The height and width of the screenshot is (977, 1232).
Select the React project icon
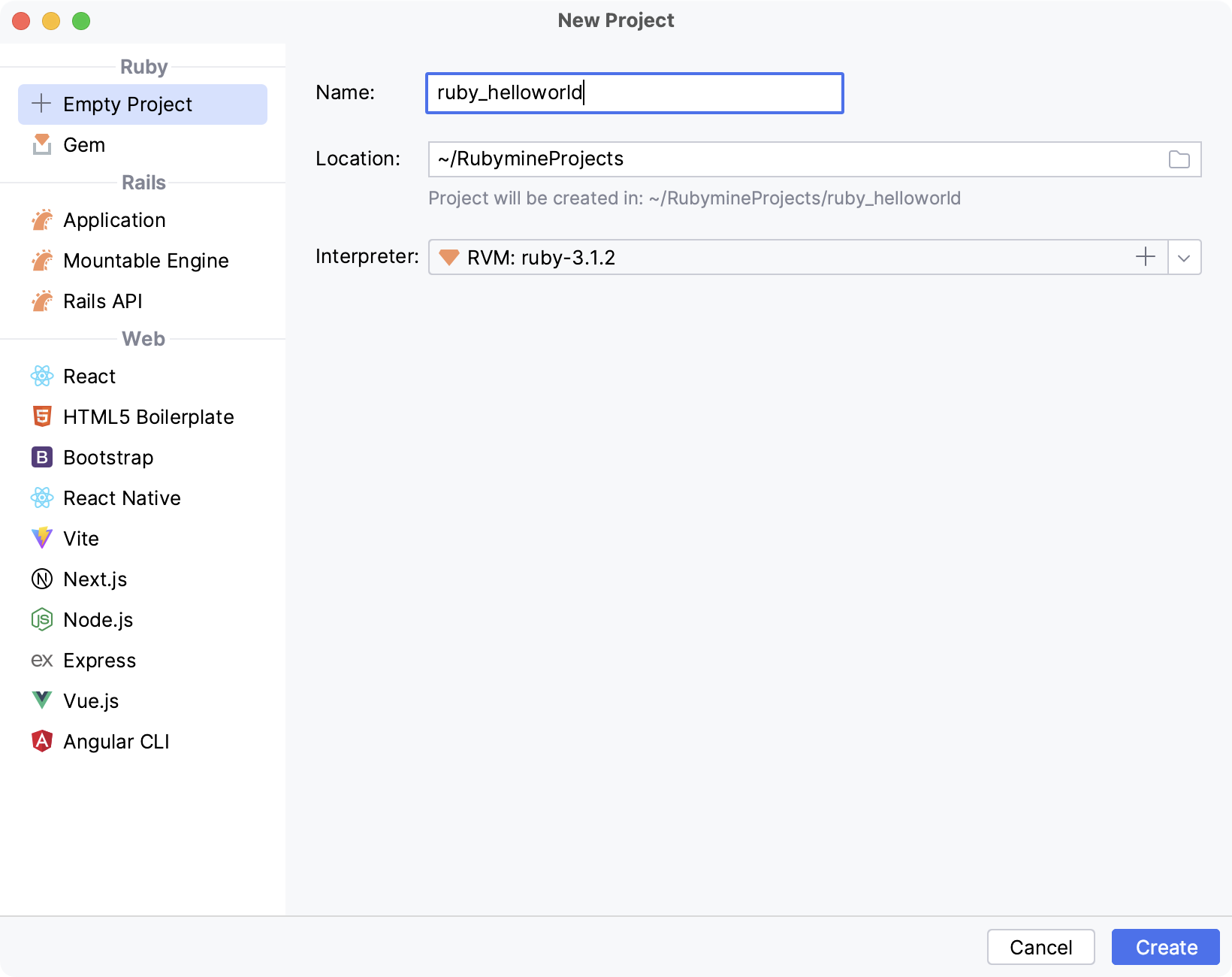[43, 376]
